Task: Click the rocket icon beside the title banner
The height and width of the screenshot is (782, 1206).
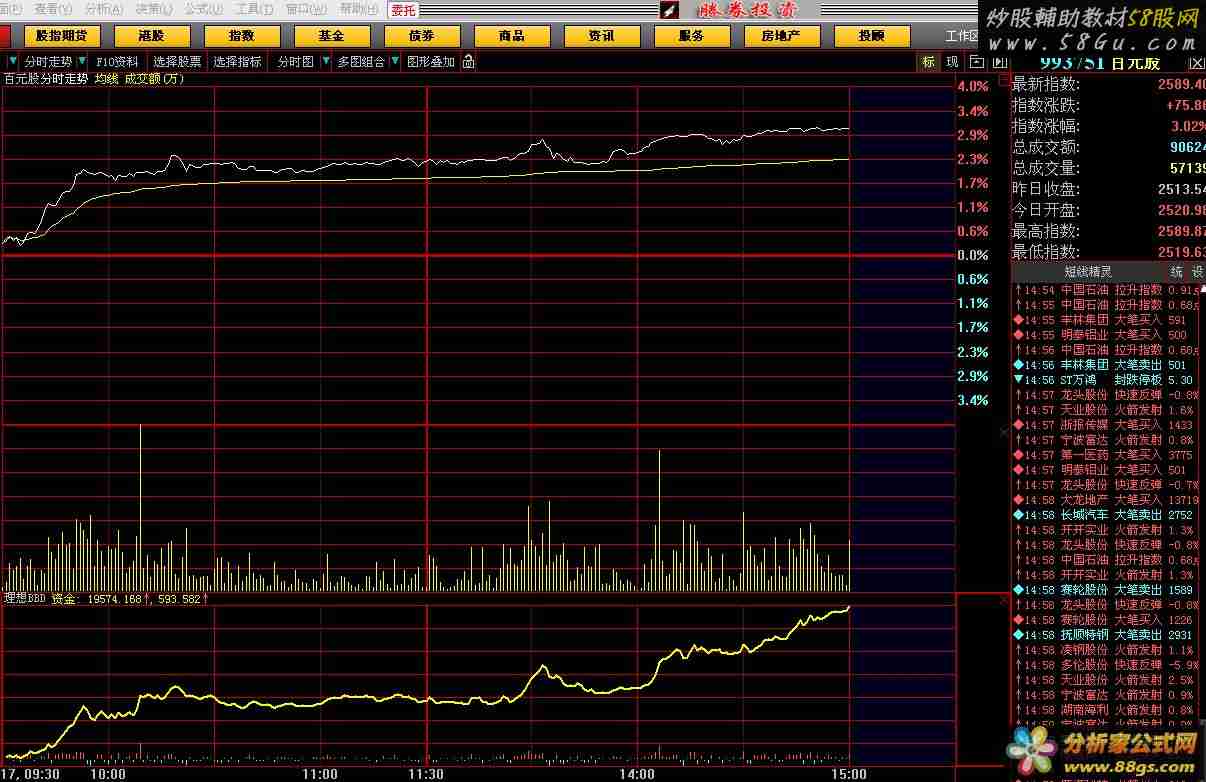Action: [x=669, y=9]
